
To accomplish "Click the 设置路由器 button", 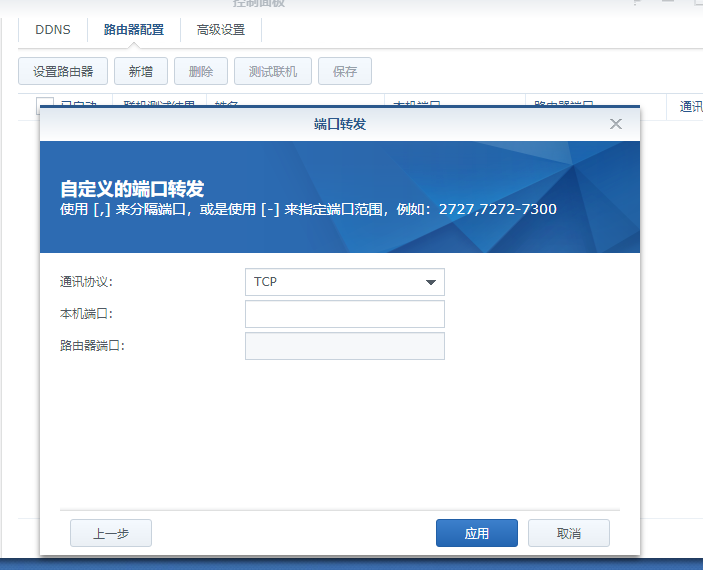I will [63, 71].
